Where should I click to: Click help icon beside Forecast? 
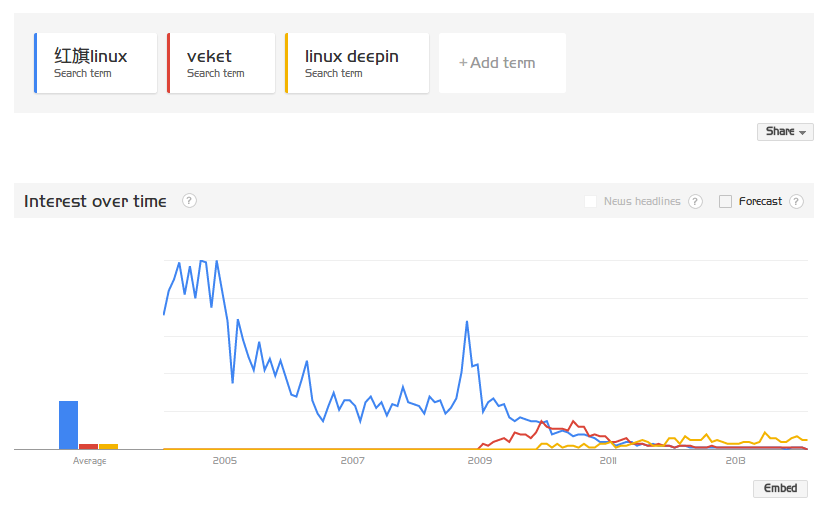pyautogui.click(x=796, y=201)
